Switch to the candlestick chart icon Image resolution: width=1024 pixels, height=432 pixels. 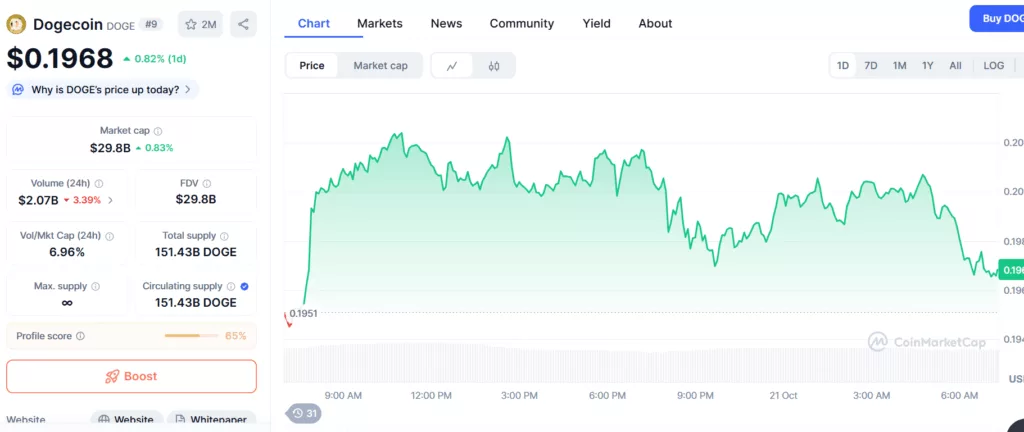494,66
